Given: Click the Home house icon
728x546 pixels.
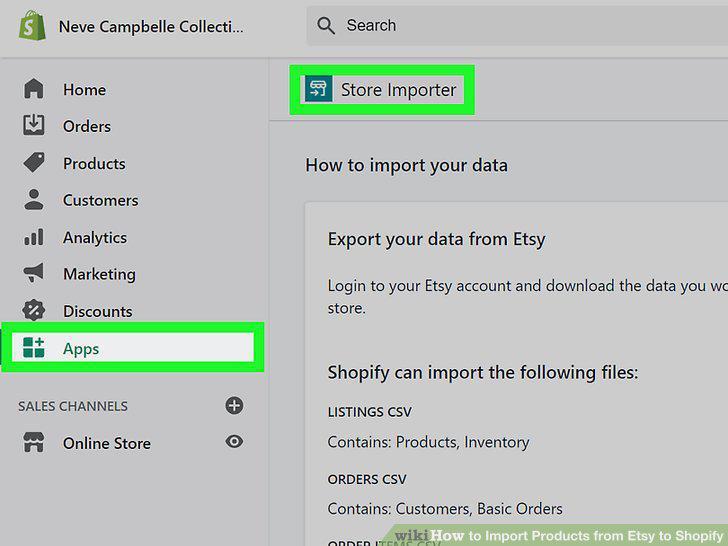Looking at the screenshot, I should (x=33, y=89).
